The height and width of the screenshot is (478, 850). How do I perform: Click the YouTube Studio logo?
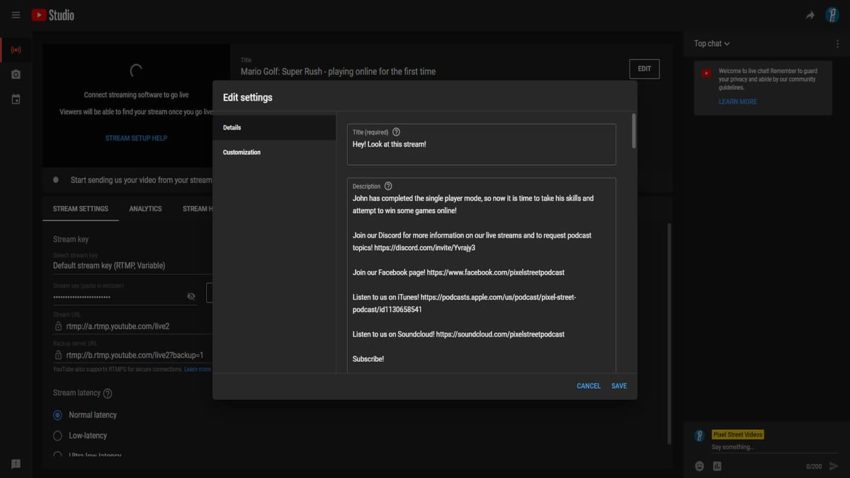click(x=53, y=15)
